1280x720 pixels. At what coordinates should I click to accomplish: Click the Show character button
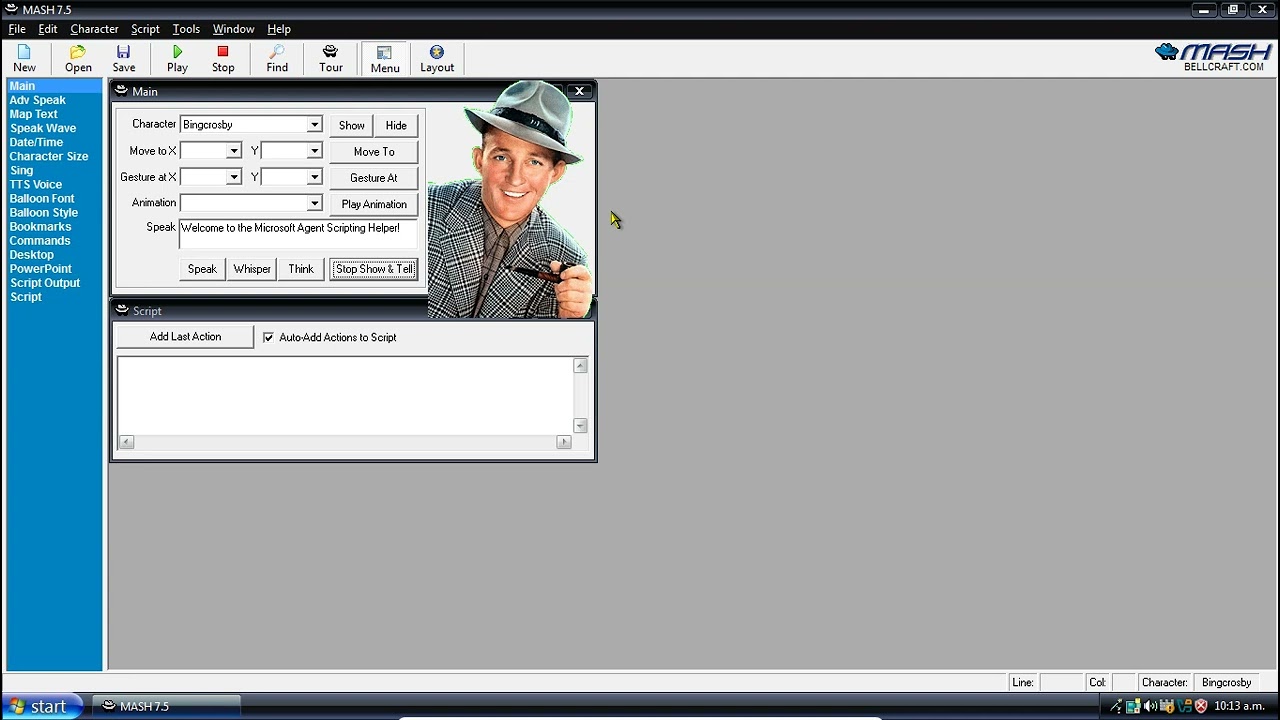(351, 125)
